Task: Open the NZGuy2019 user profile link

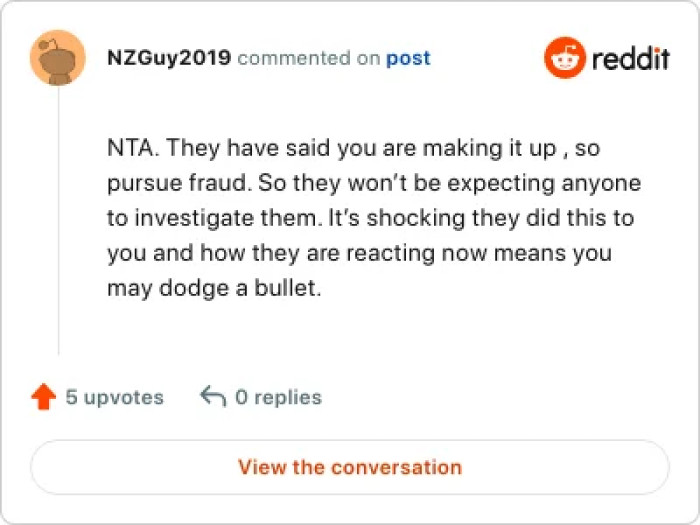Action: pyautogui.click(x=169, y=58)
